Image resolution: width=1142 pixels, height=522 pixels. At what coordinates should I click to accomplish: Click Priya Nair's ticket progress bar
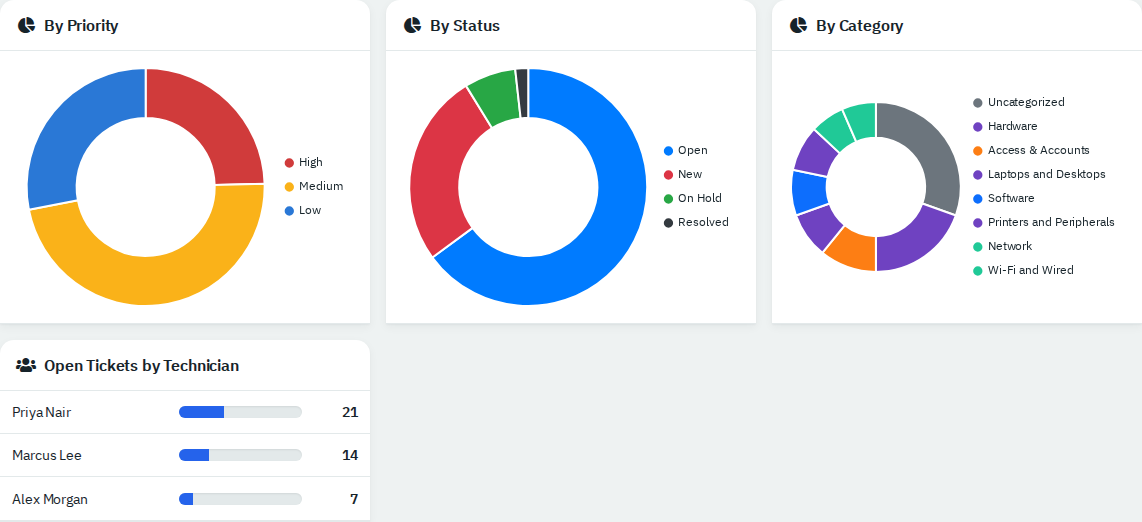click(240, 412)
